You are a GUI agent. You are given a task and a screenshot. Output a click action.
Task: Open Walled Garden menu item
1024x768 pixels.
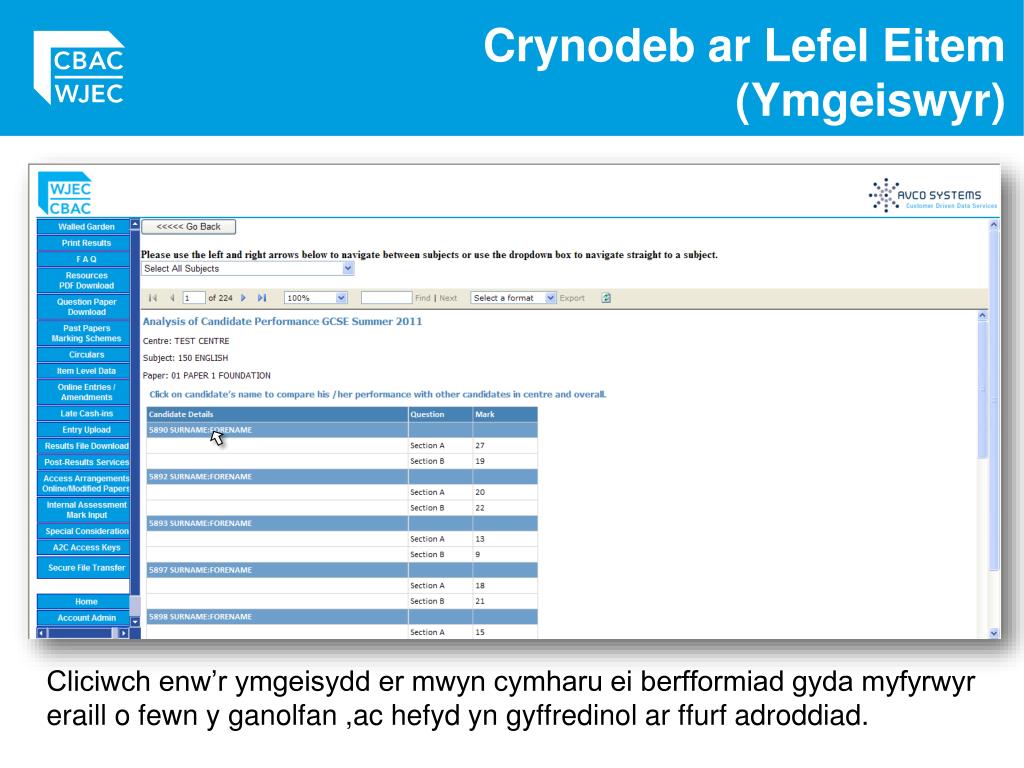coord(86,227)
